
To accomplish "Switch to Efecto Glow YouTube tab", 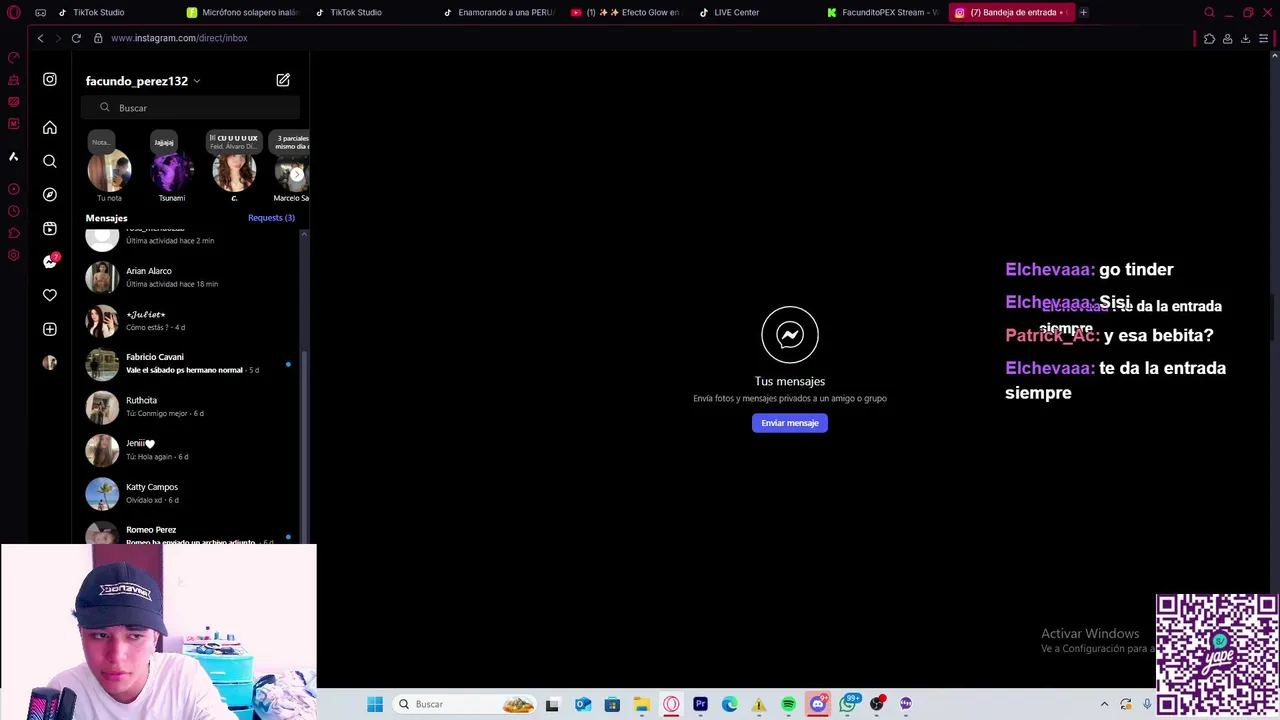I will [x=626, y=12].
